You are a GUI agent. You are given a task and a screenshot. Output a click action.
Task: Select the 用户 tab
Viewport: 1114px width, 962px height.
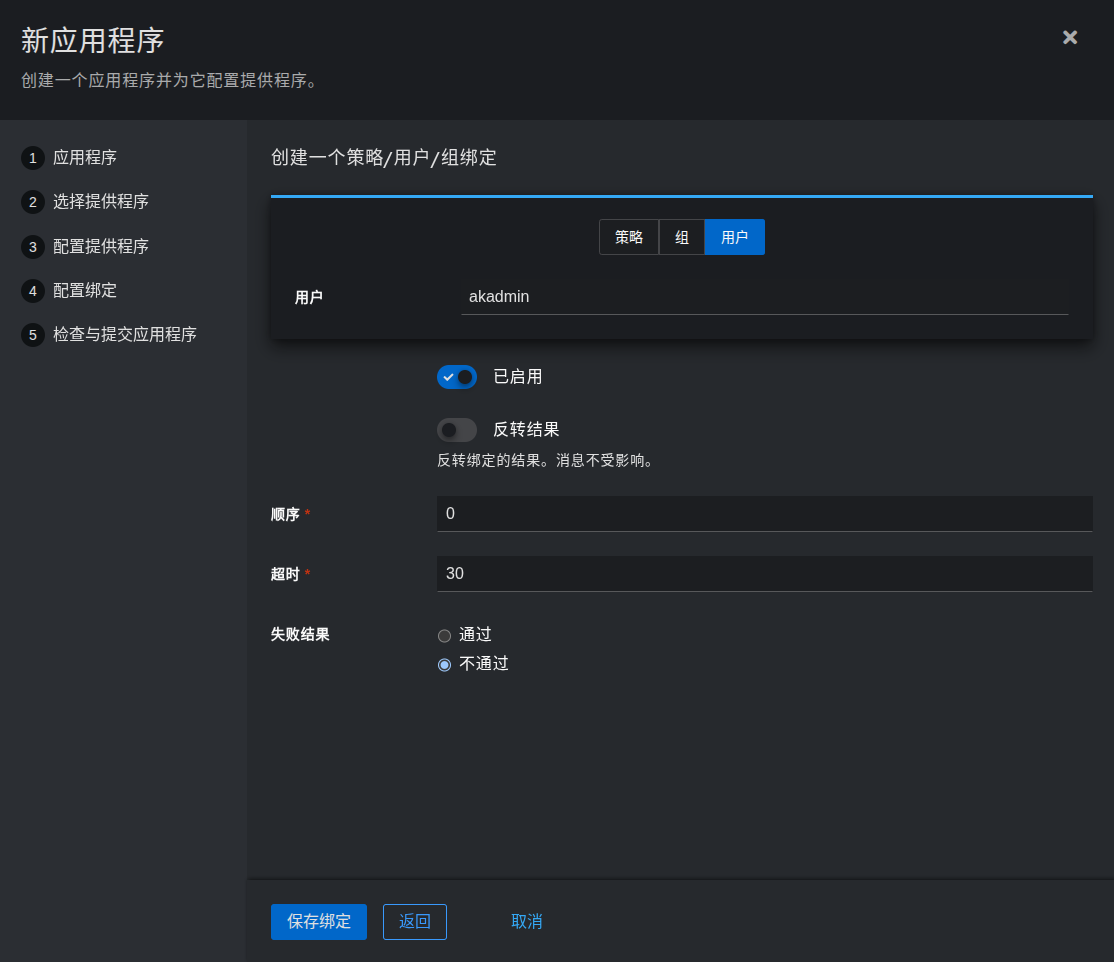(734, 237)
